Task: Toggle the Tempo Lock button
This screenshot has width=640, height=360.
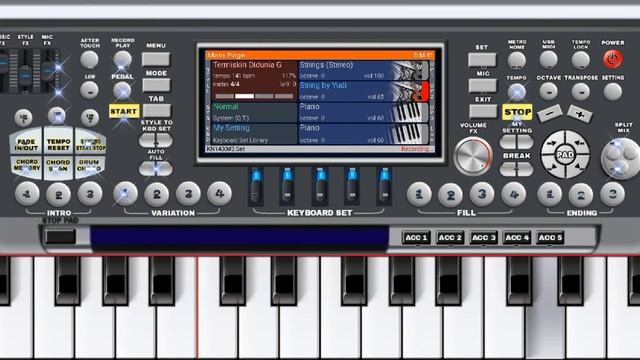Action: [580, 60]
